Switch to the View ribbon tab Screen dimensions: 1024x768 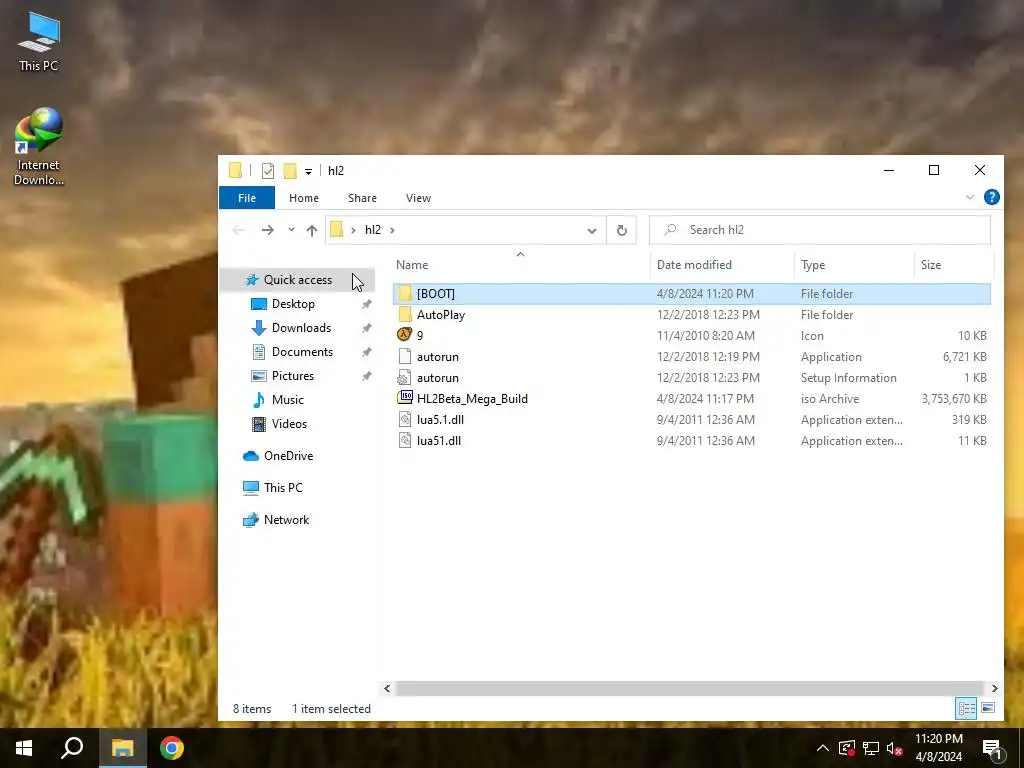click(x=418, y=198)
